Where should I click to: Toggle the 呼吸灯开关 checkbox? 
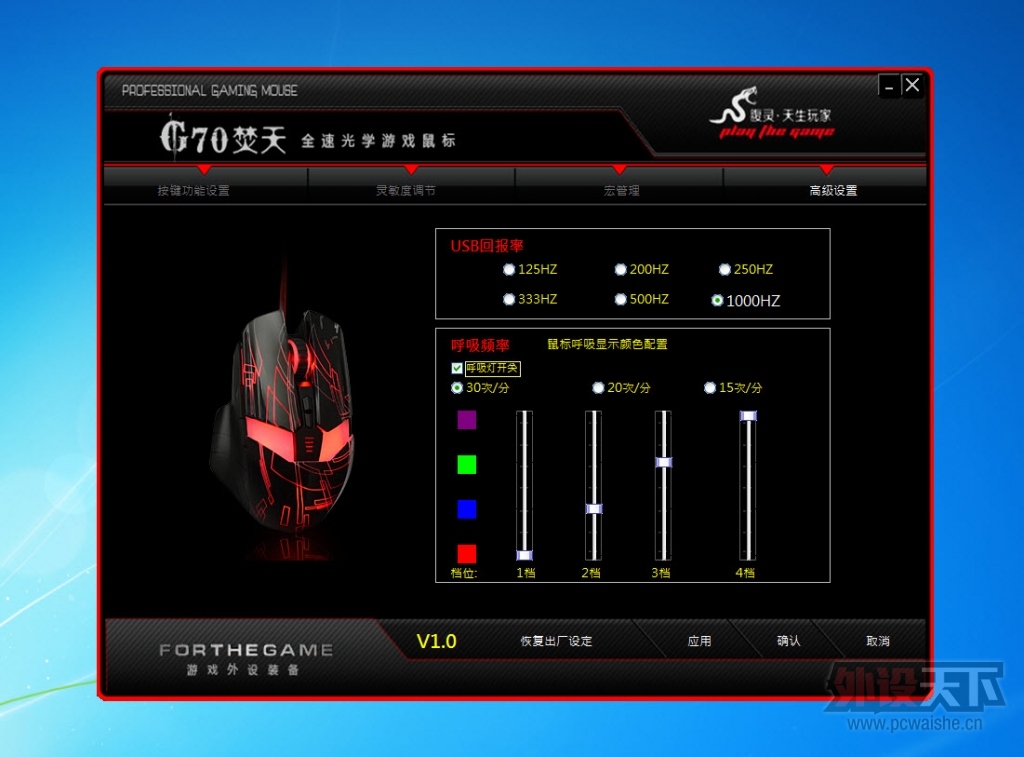(457, 368)
